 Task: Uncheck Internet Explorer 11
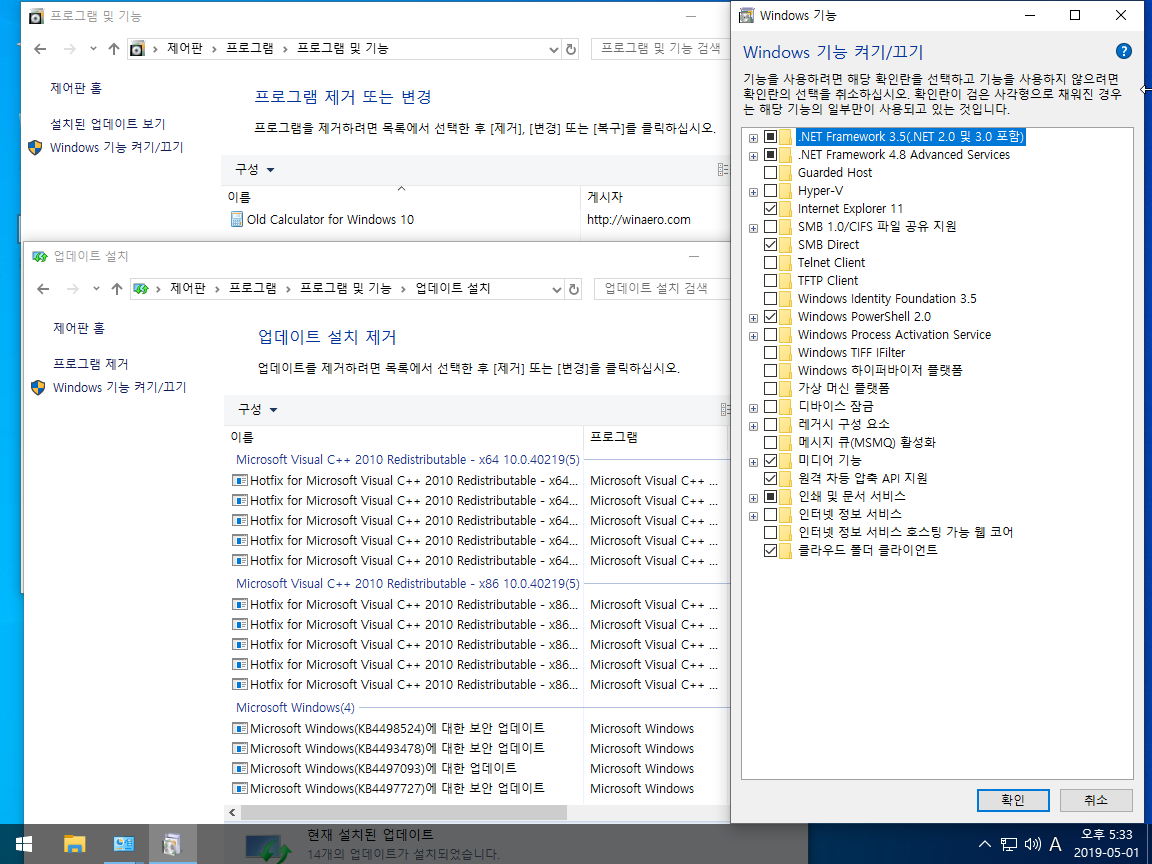tap(770, 209)
